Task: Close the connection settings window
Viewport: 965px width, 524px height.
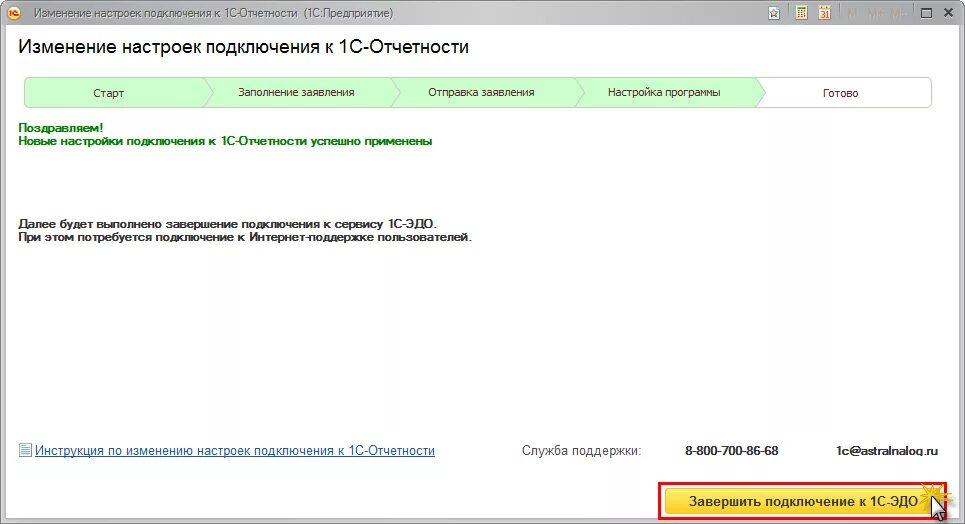Action: (948, 13)
